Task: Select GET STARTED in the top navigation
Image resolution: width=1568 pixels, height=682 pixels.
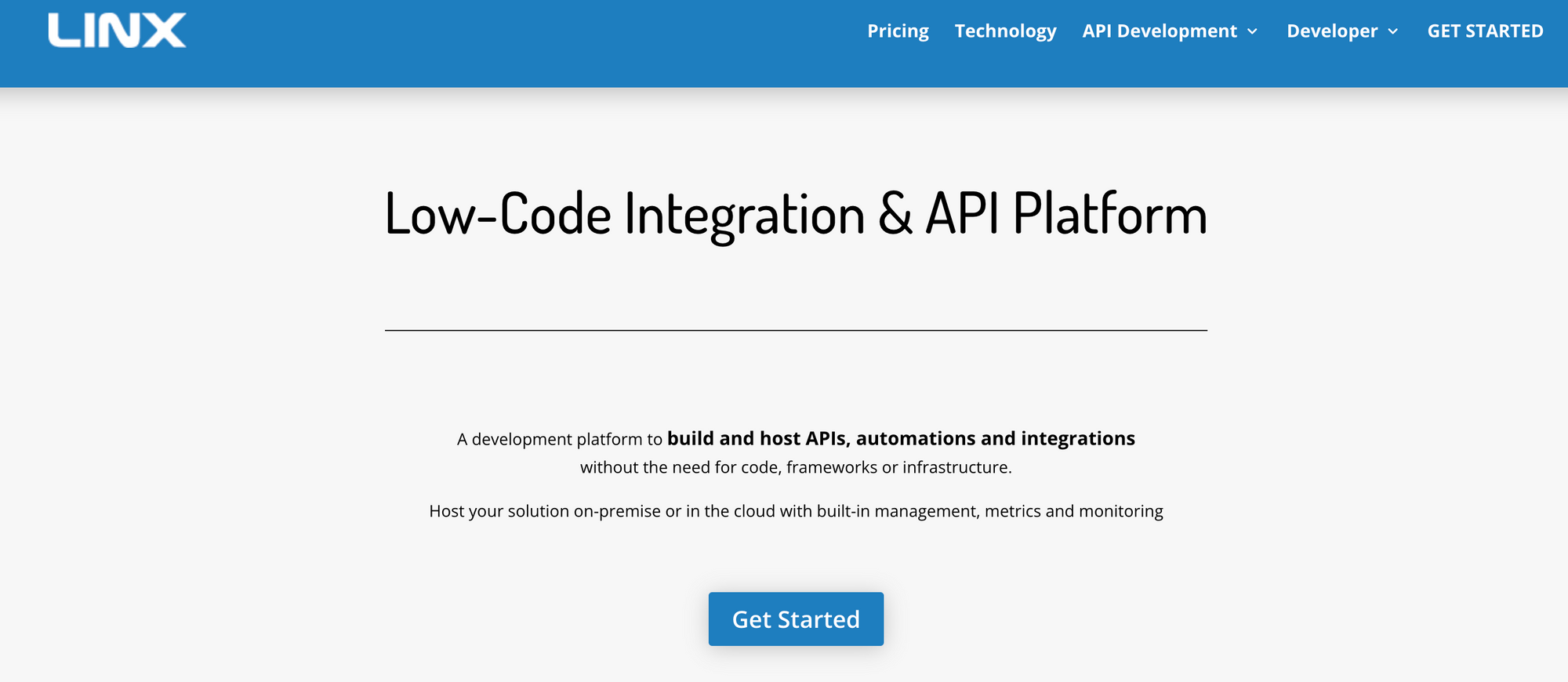Action: [1485, 31]
